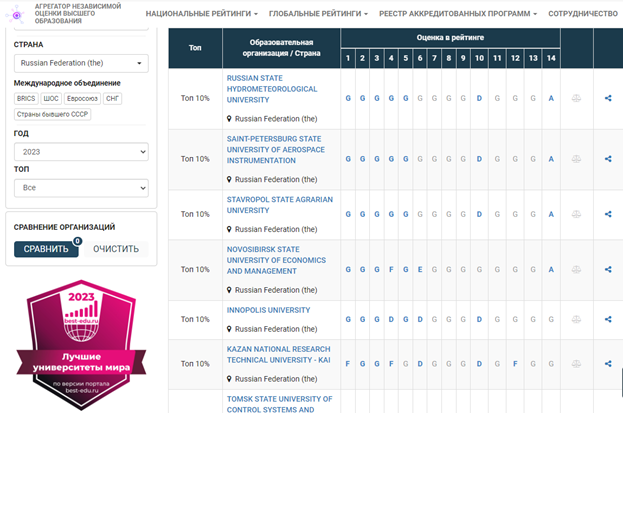Select Страны бывшего СССР tag
The width and height of the screenshot is (623, 506).
pos(52,114)
